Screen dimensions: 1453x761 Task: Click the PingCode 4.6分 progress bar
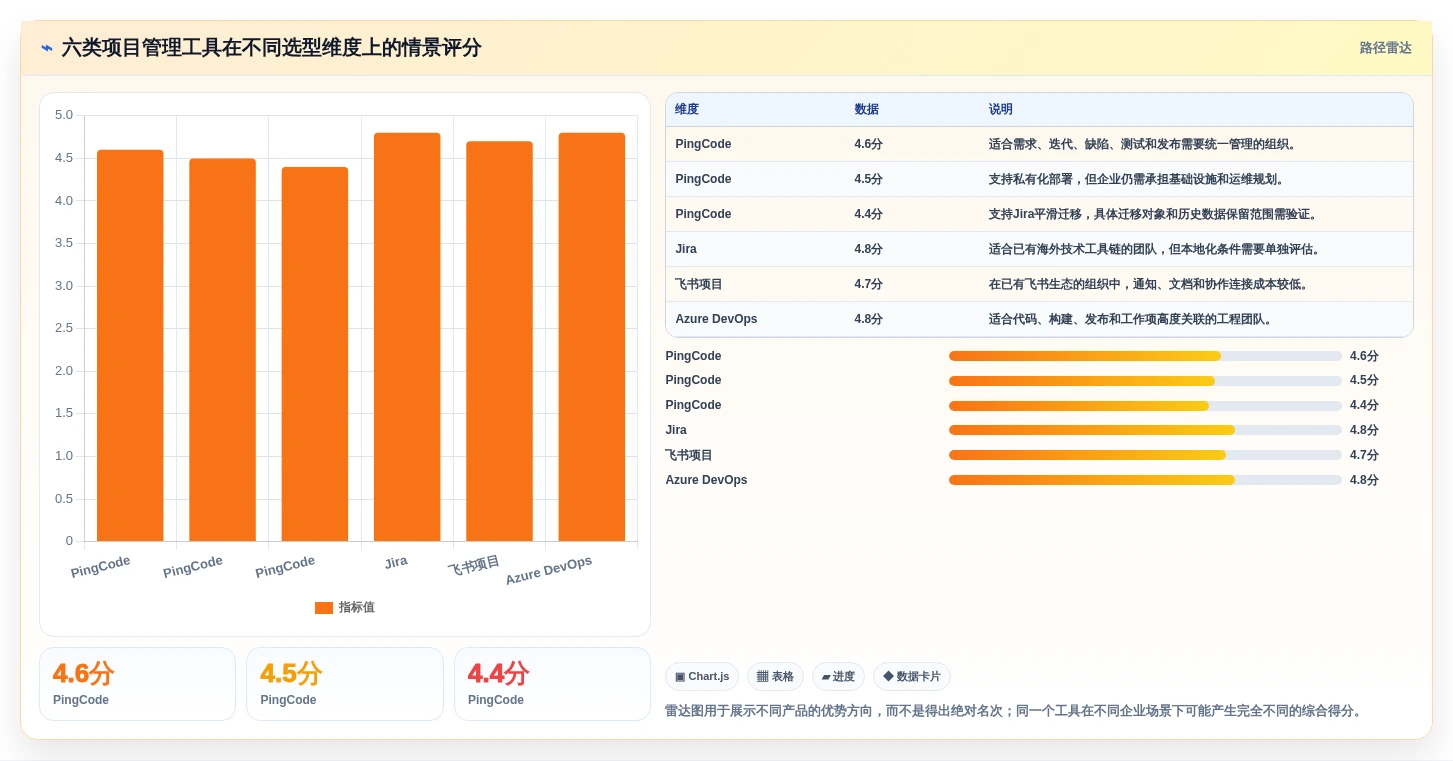1145,356
